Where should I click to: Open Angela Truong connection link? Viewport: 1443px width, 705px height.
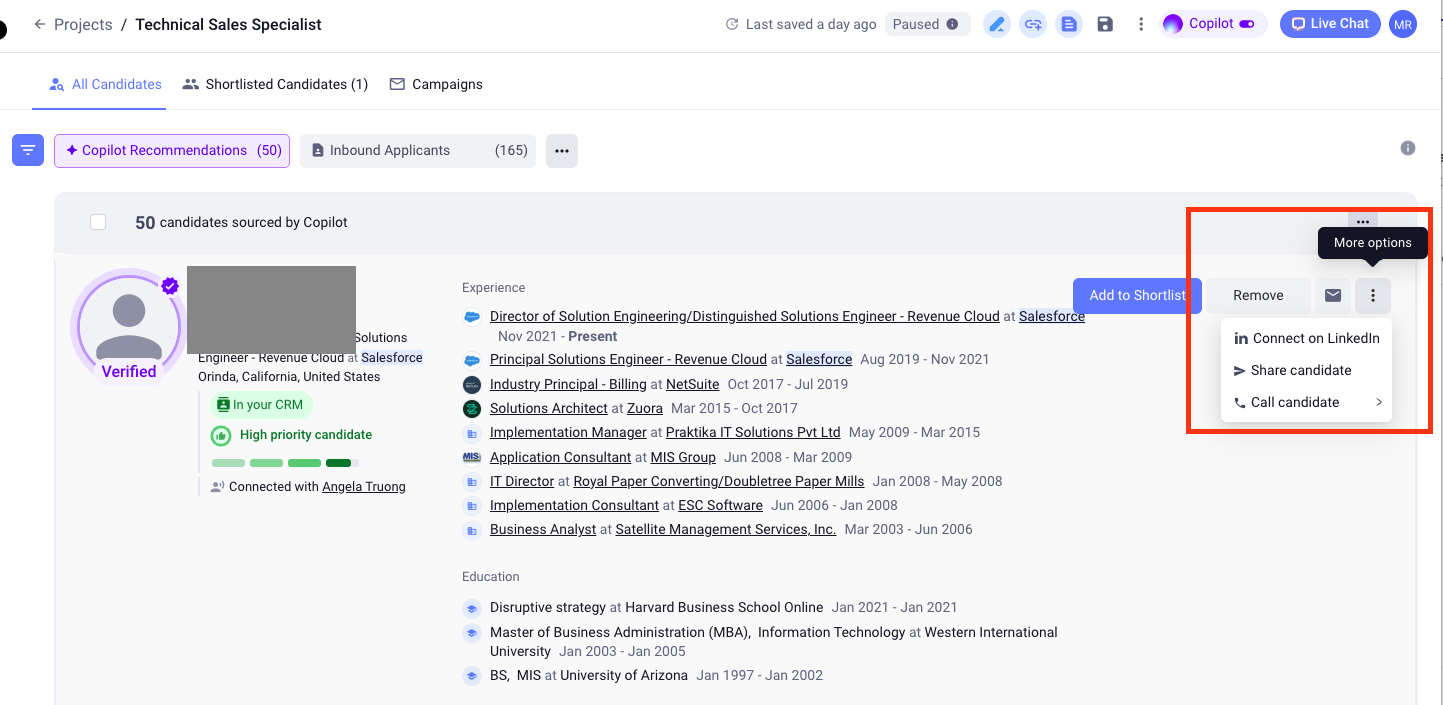(x=364, y=487)
